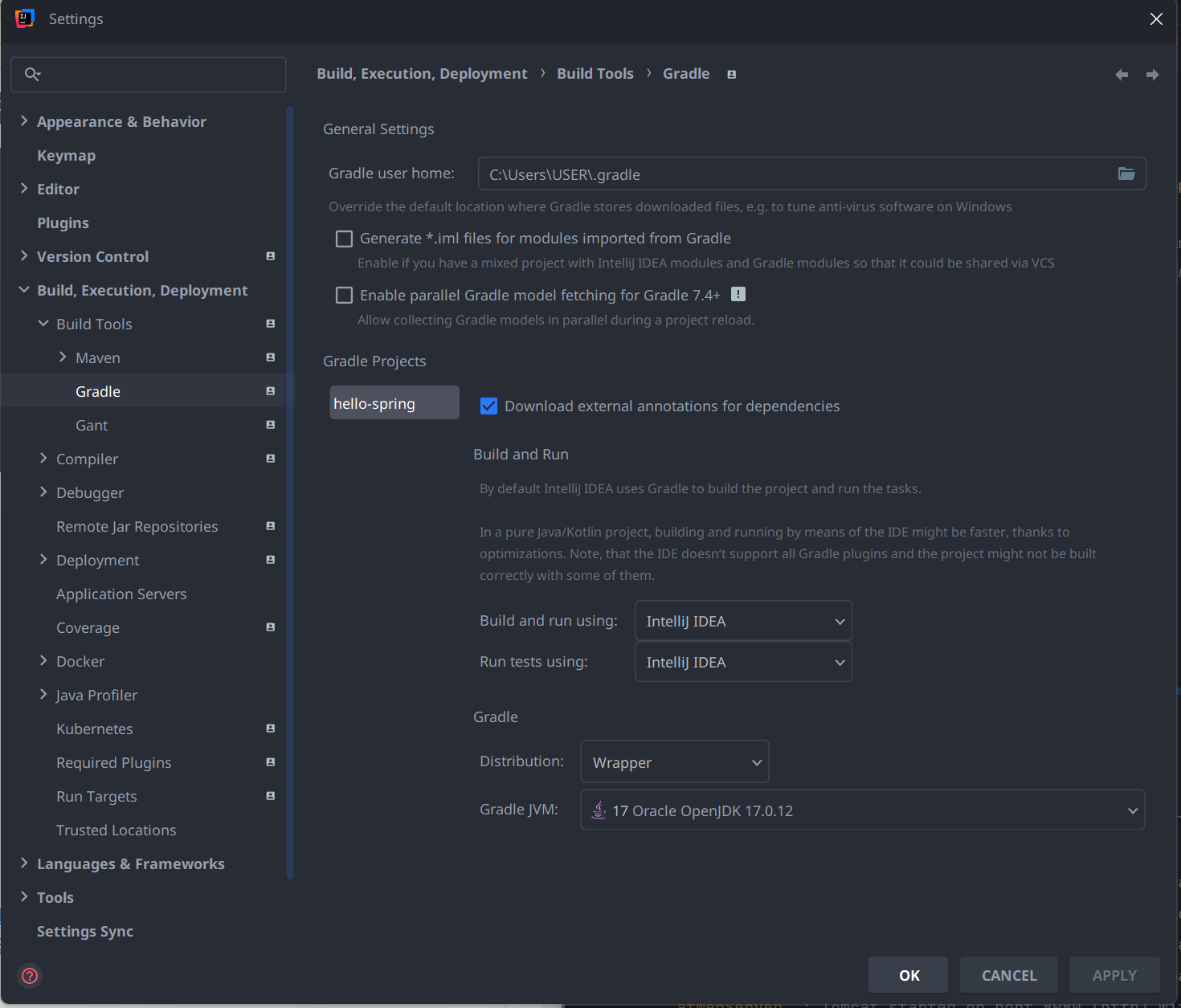1181x1008 pixels.
Task: Click the project-level icon next to Gradle breadcrumb
Action: [x=732, y=75]
